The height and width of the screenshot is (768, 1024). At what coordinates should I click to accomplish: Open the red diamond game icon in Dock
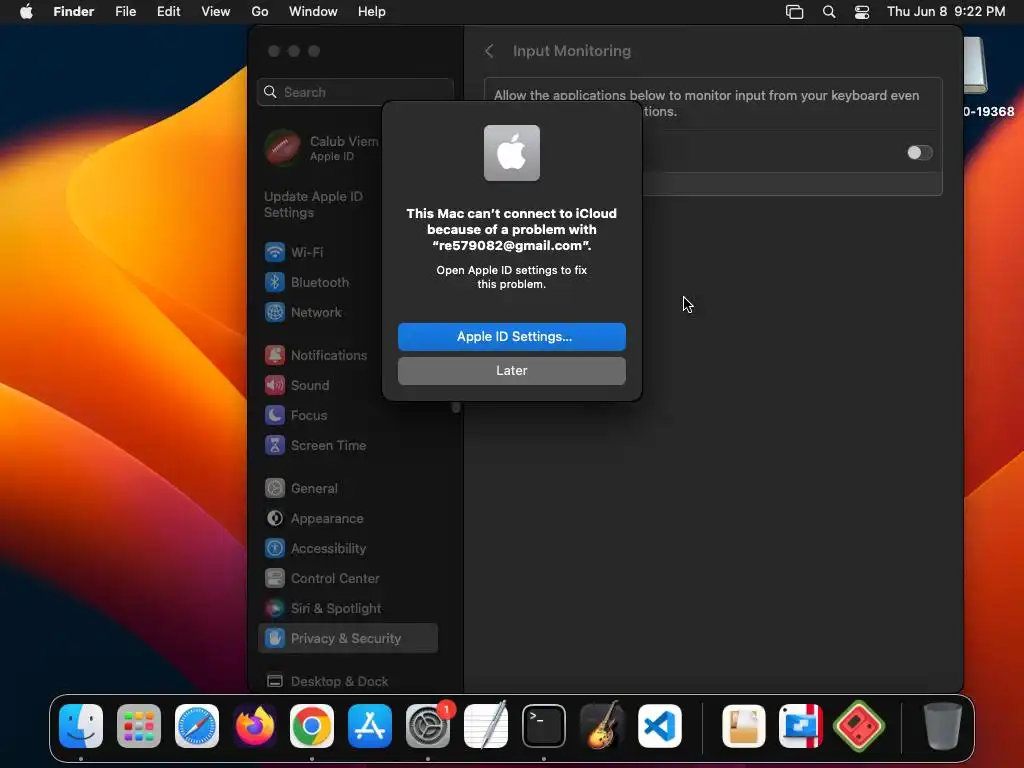pos(859,726)
